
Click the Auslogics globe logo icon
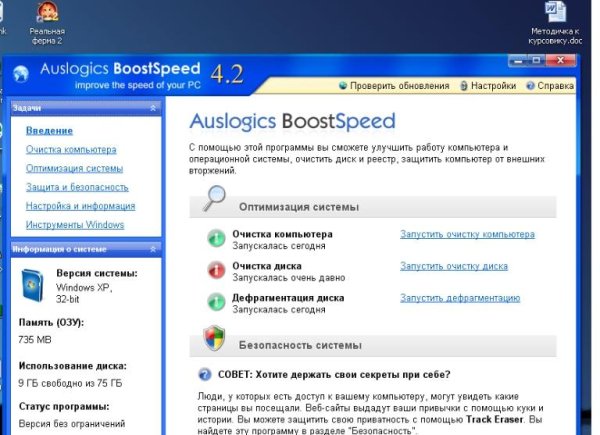pyautogui.click(x=21, y=73)
